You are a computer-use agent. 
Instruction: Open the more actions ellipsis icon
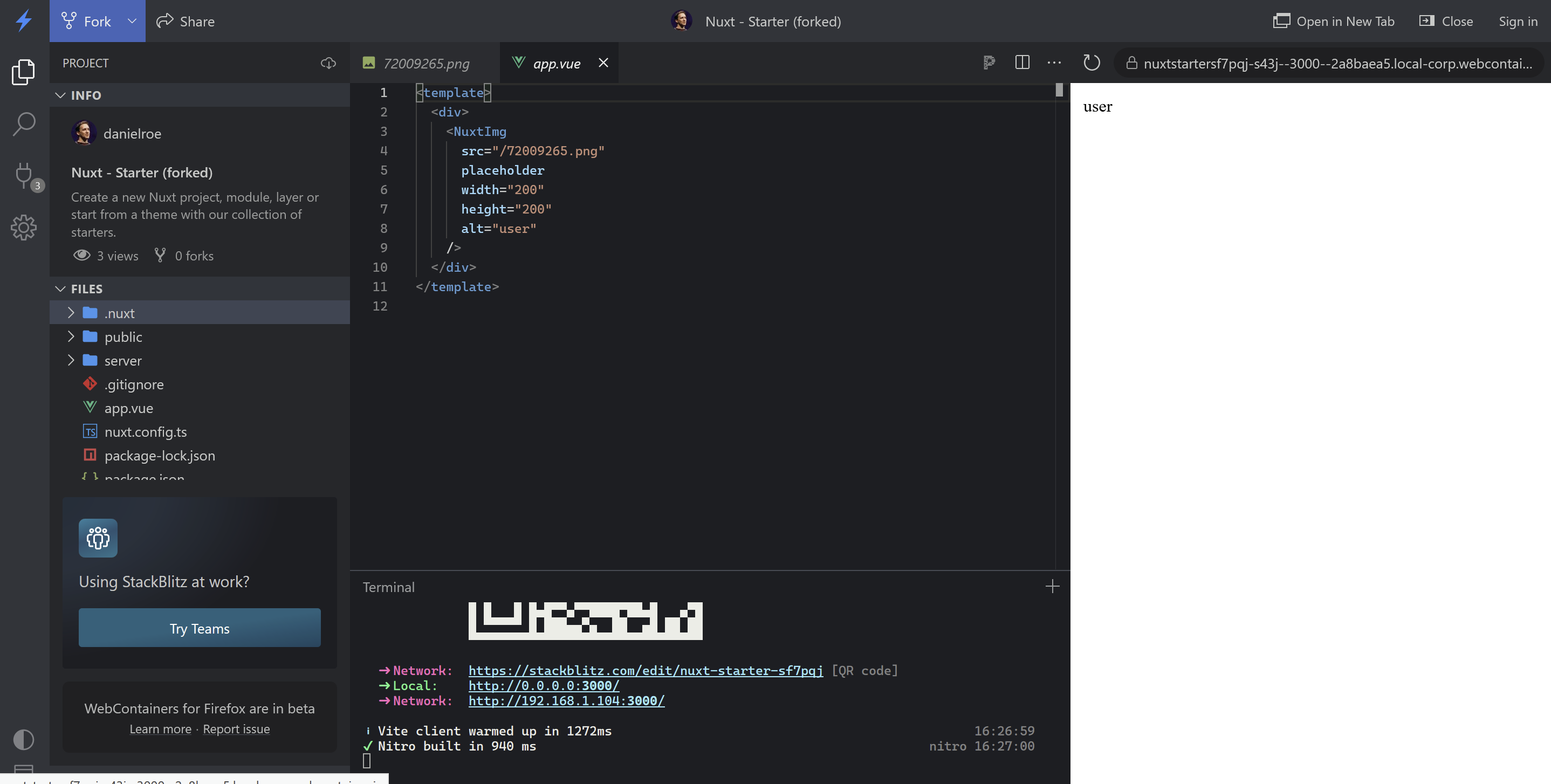coord(1054,62)
